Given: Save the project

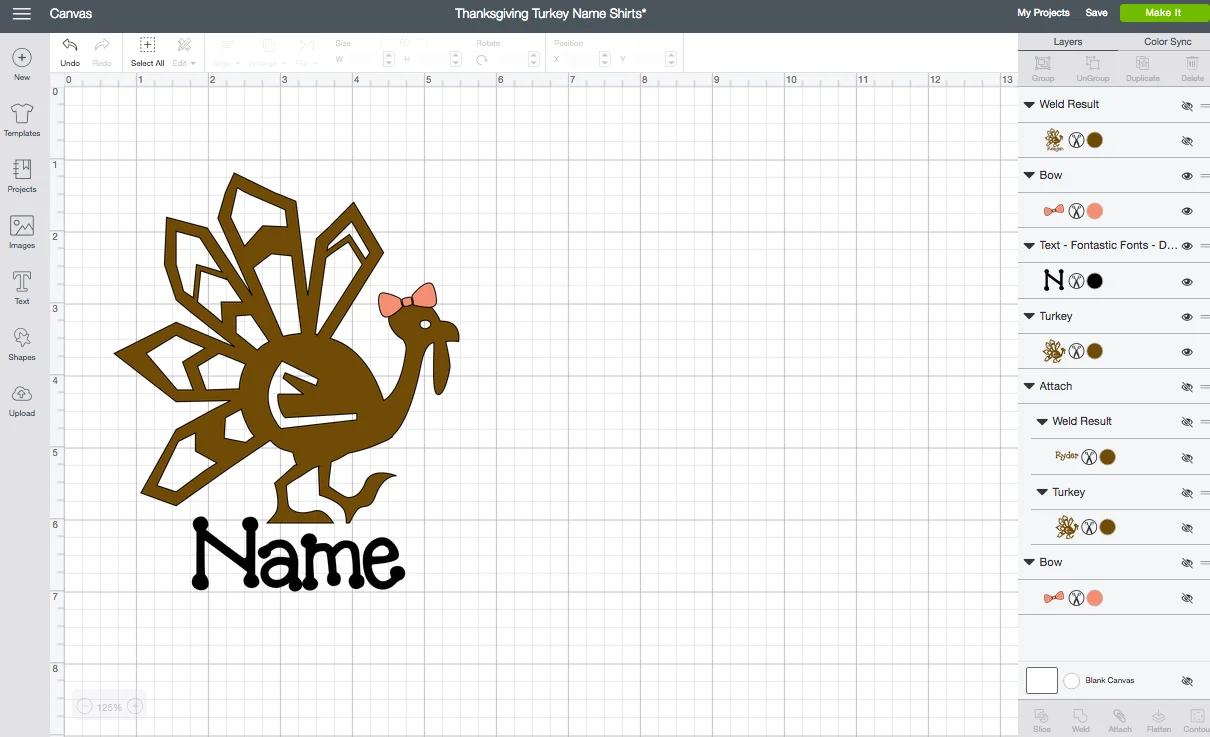Looking at the screenshot, I should click(1096, 13).
